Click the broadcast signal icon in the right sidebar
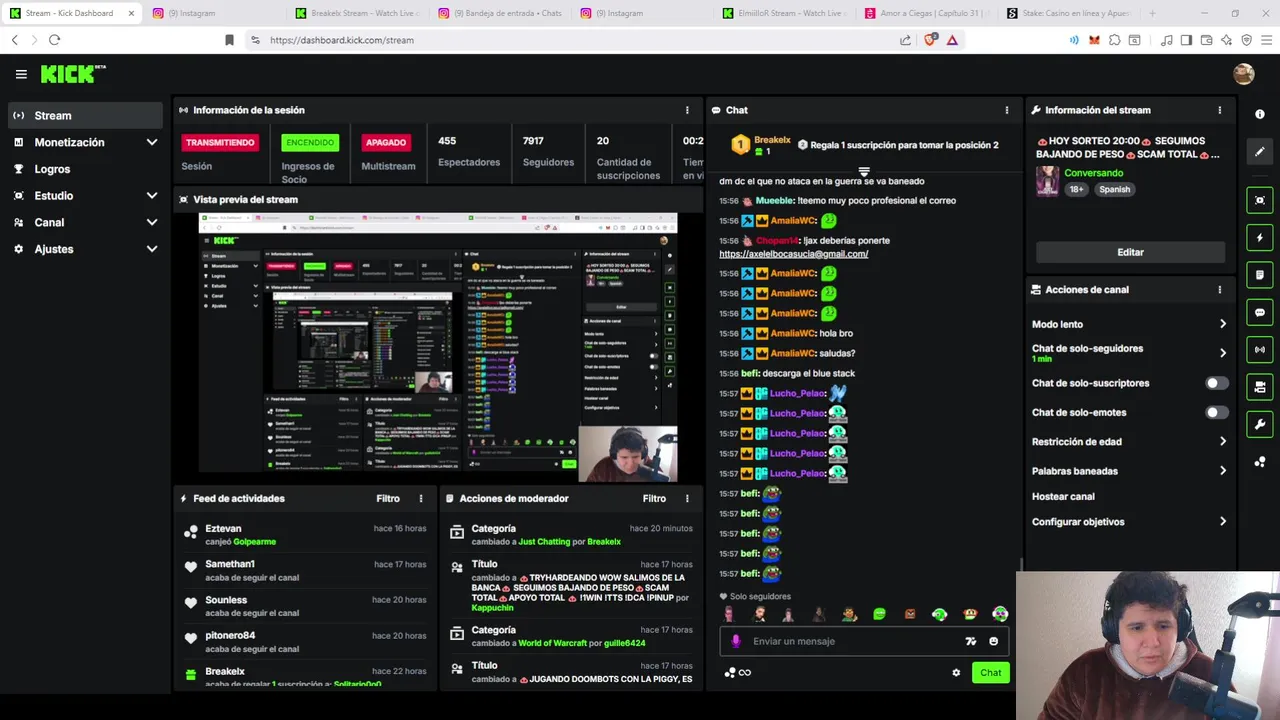Screen dimensions: 1280x720 [1260, 350]
